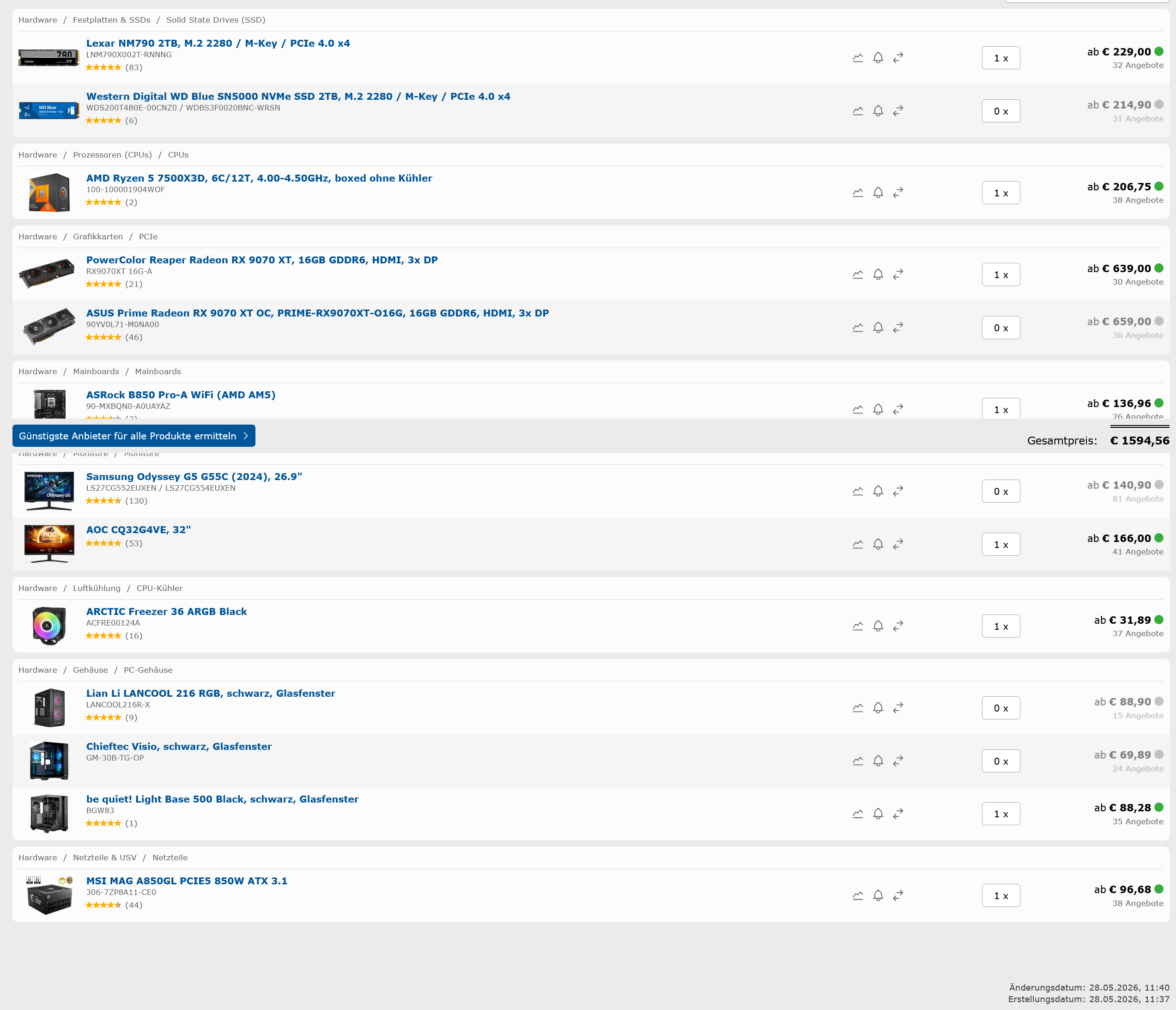The image size is (1176, 1010).
Task: Click swap arrows icon for Ryzen 5 7500X3D
Action: [x=898, y=193]
